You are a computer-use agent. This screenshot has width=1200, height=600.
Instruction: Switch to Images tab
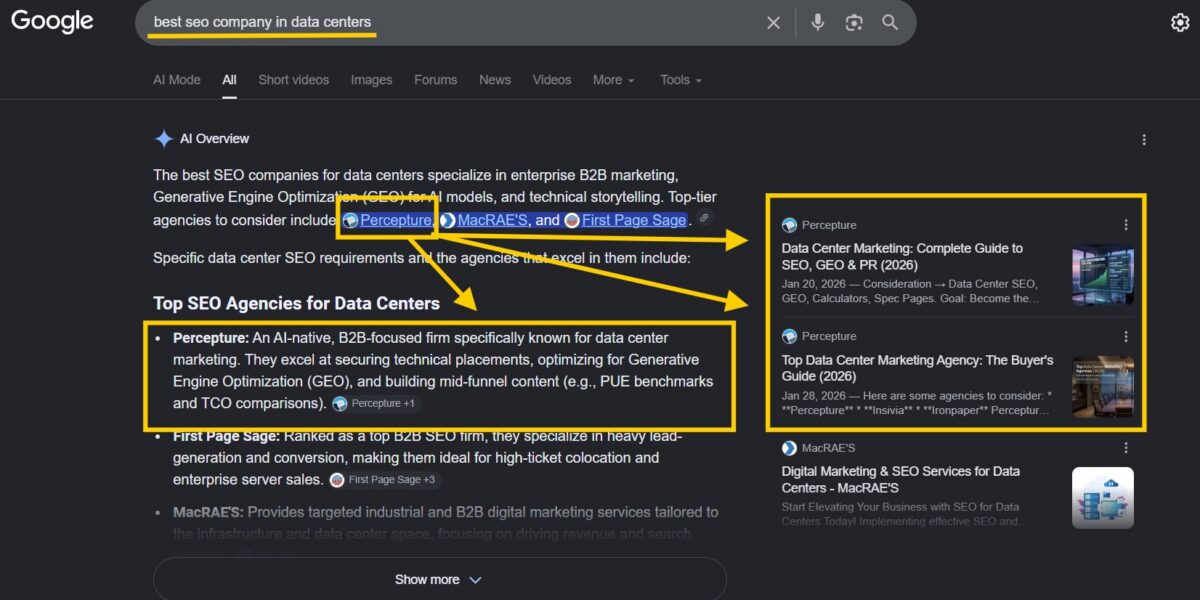371,80
